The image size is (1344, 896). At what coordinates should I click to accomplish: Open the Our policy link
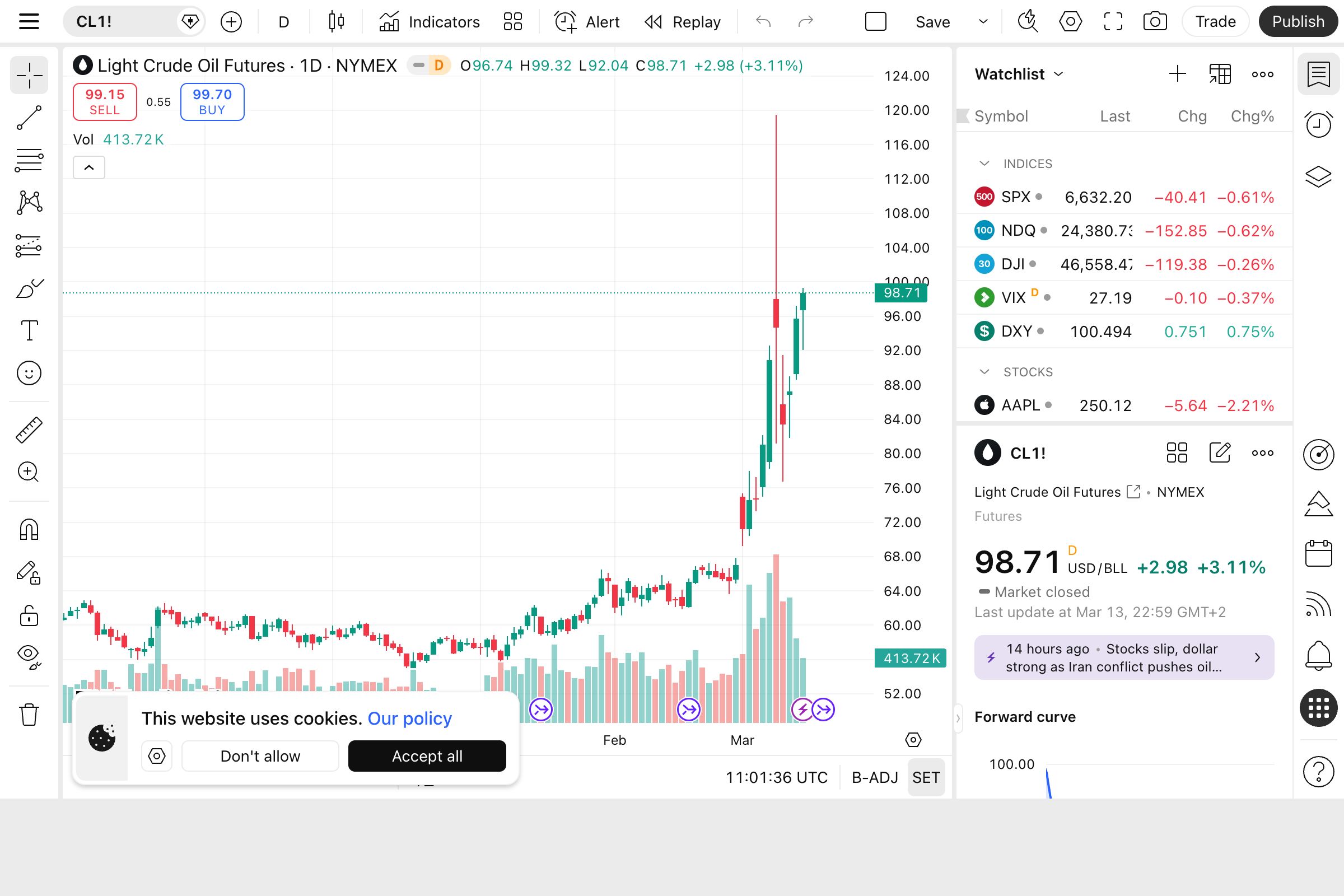410,718
